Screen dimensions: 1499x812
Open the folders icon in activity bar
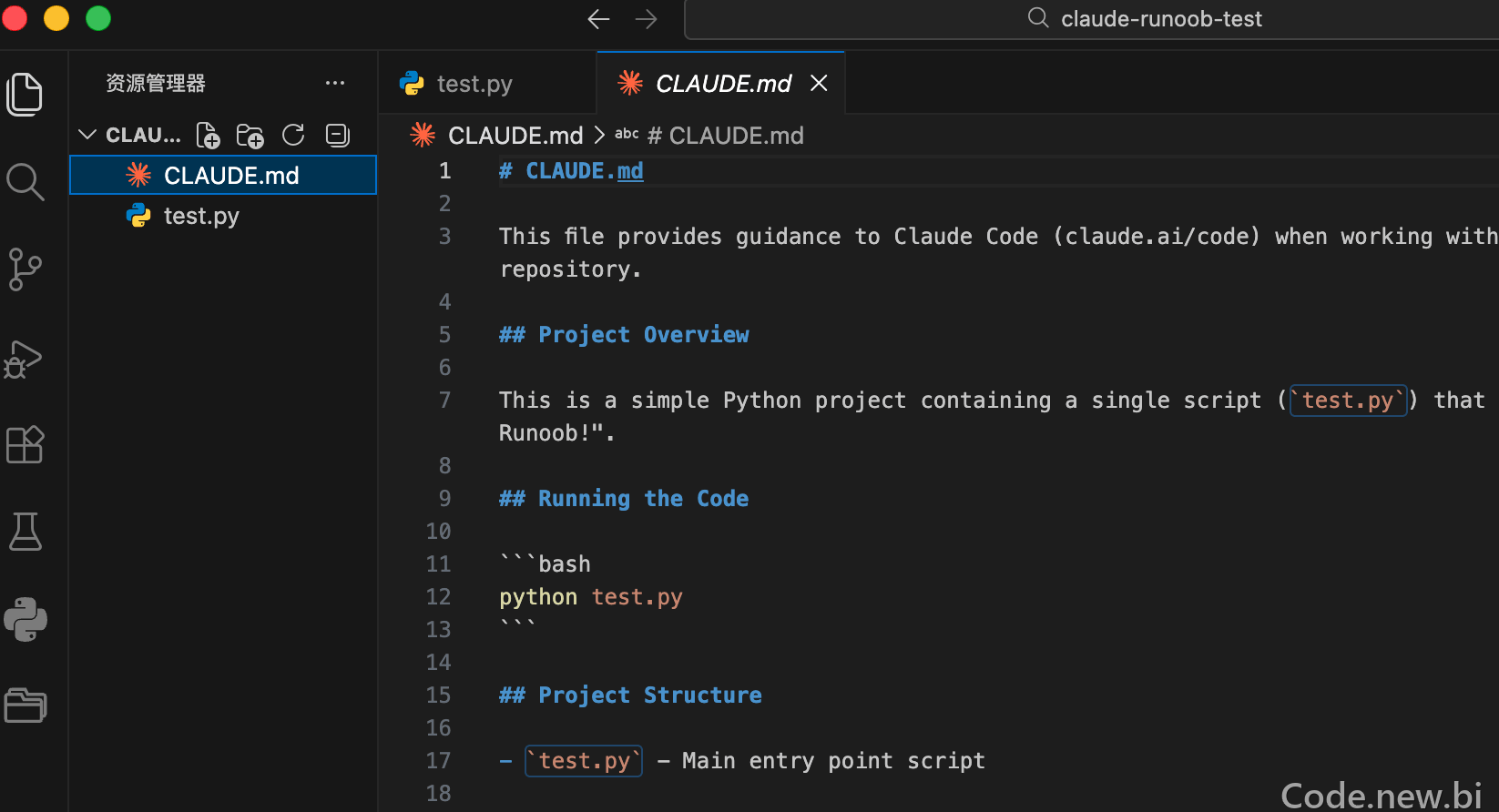click(x=25, y=705)
